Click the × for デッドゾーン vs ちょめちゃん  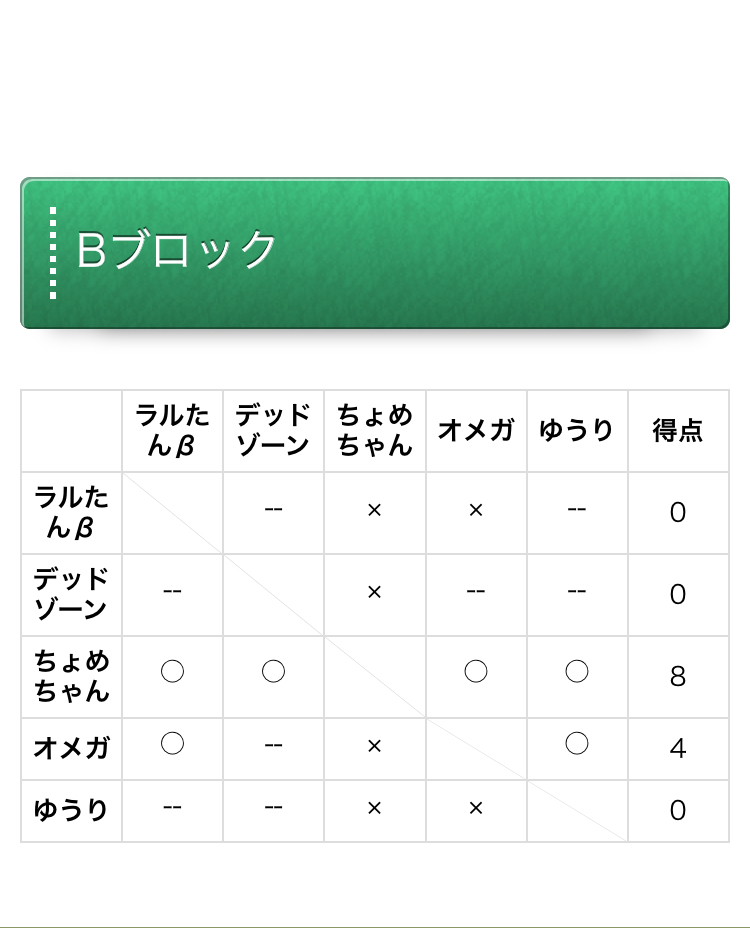point(374,592)
